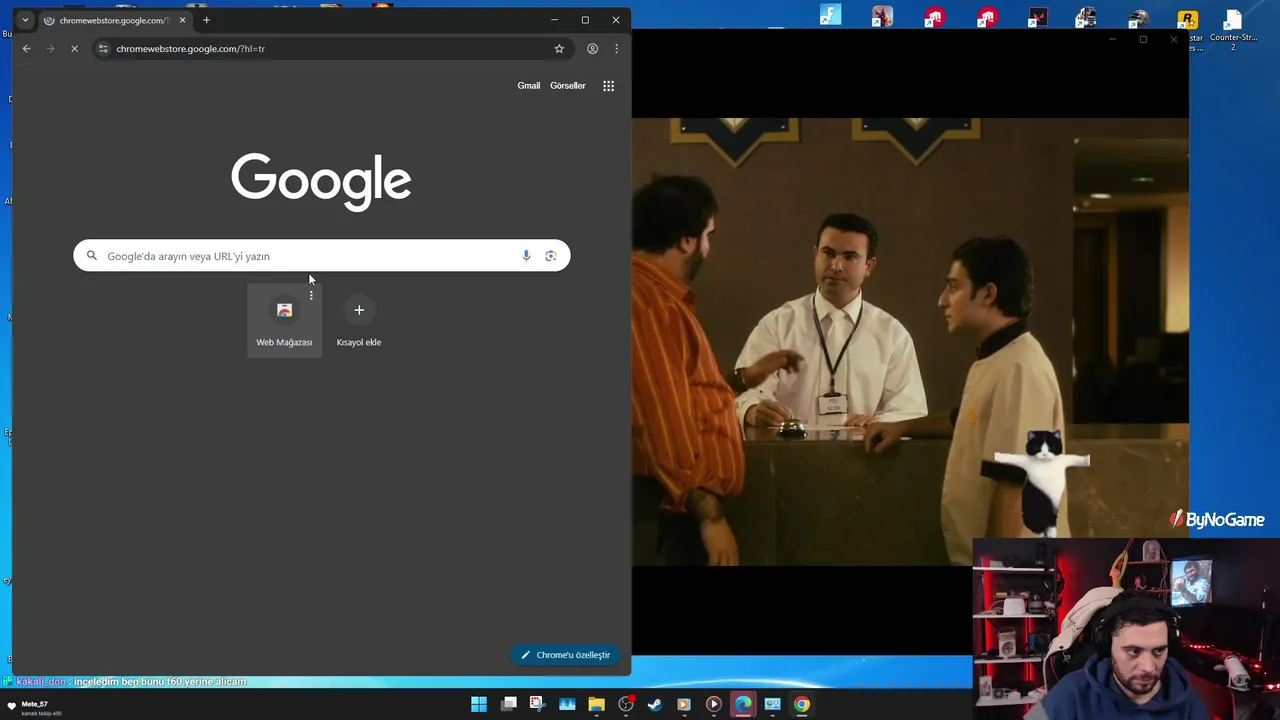
Task: Click the Google search box
Action: [321, 256]
